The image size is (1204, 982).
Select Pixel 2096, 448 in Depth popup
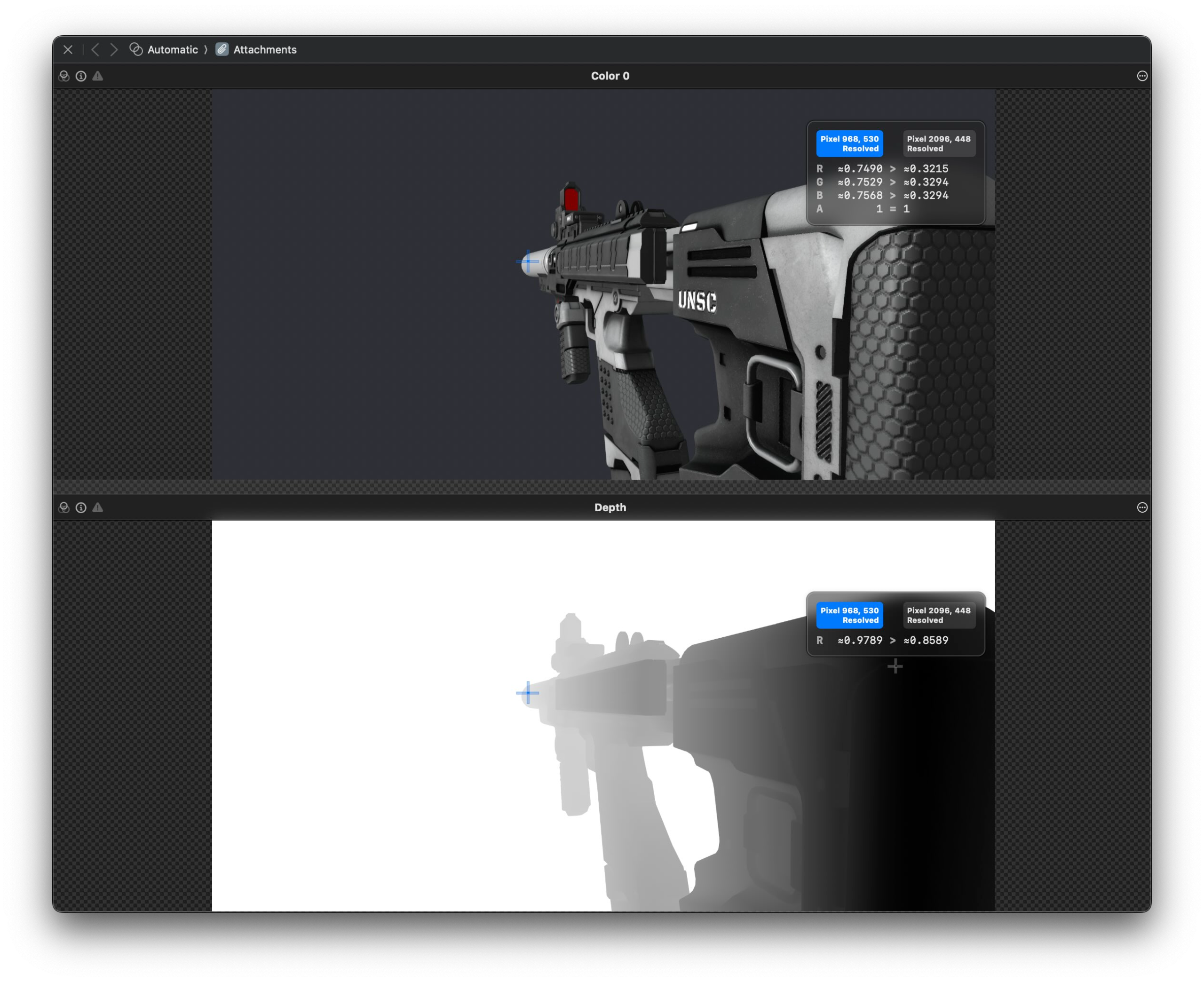tap(938, 615)
